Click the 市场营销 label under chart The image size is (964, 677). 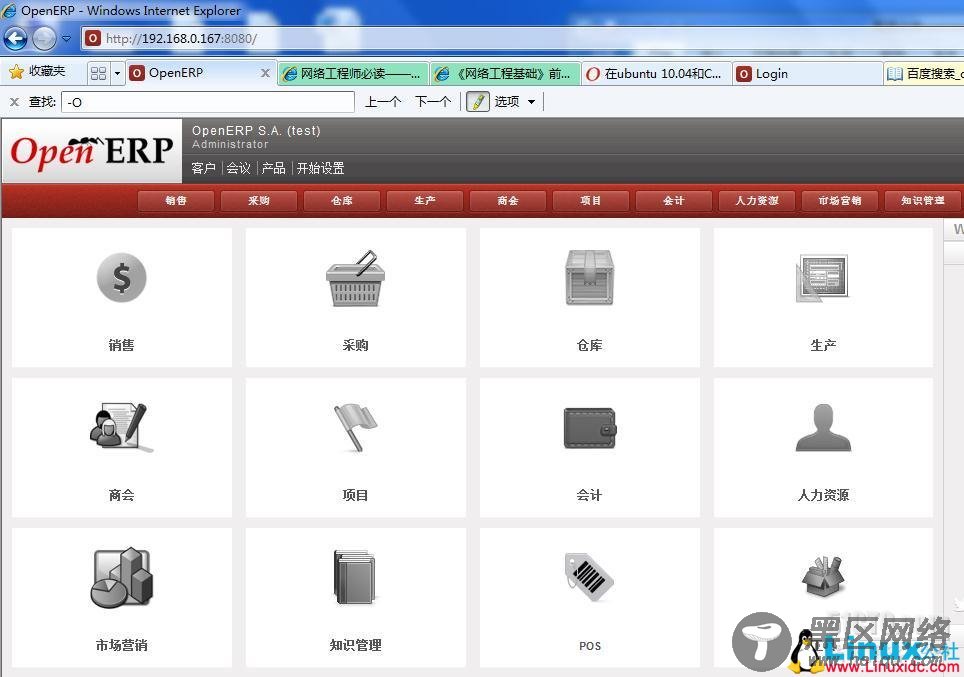(x=121, y=645)
